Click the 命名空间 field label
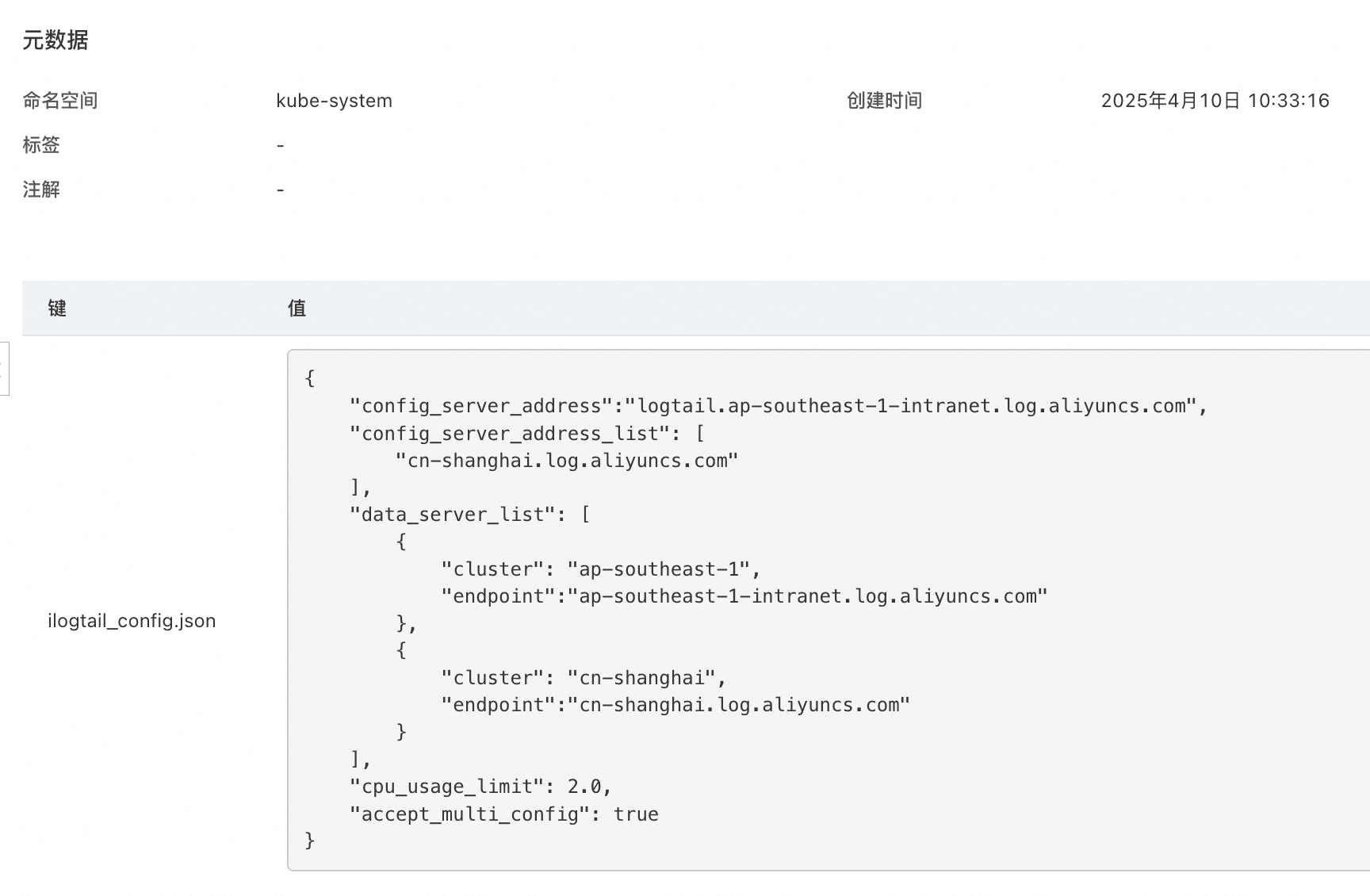 click(60, 101)
